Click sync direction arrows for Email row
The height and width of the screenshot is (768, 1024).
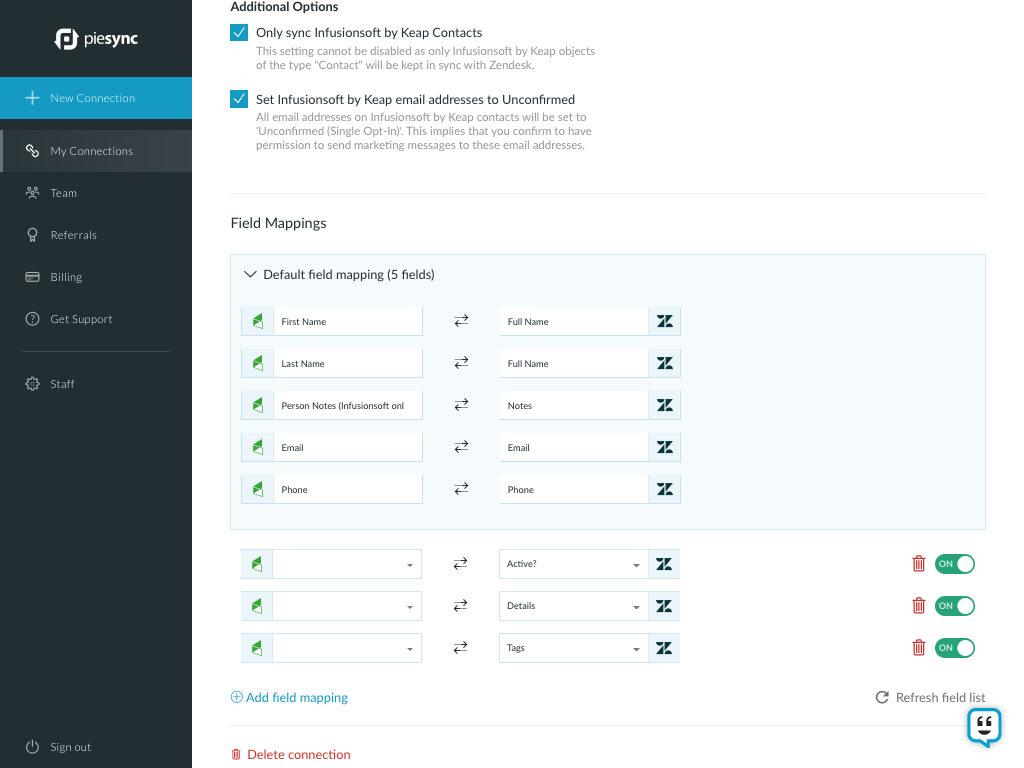point(461,448)
